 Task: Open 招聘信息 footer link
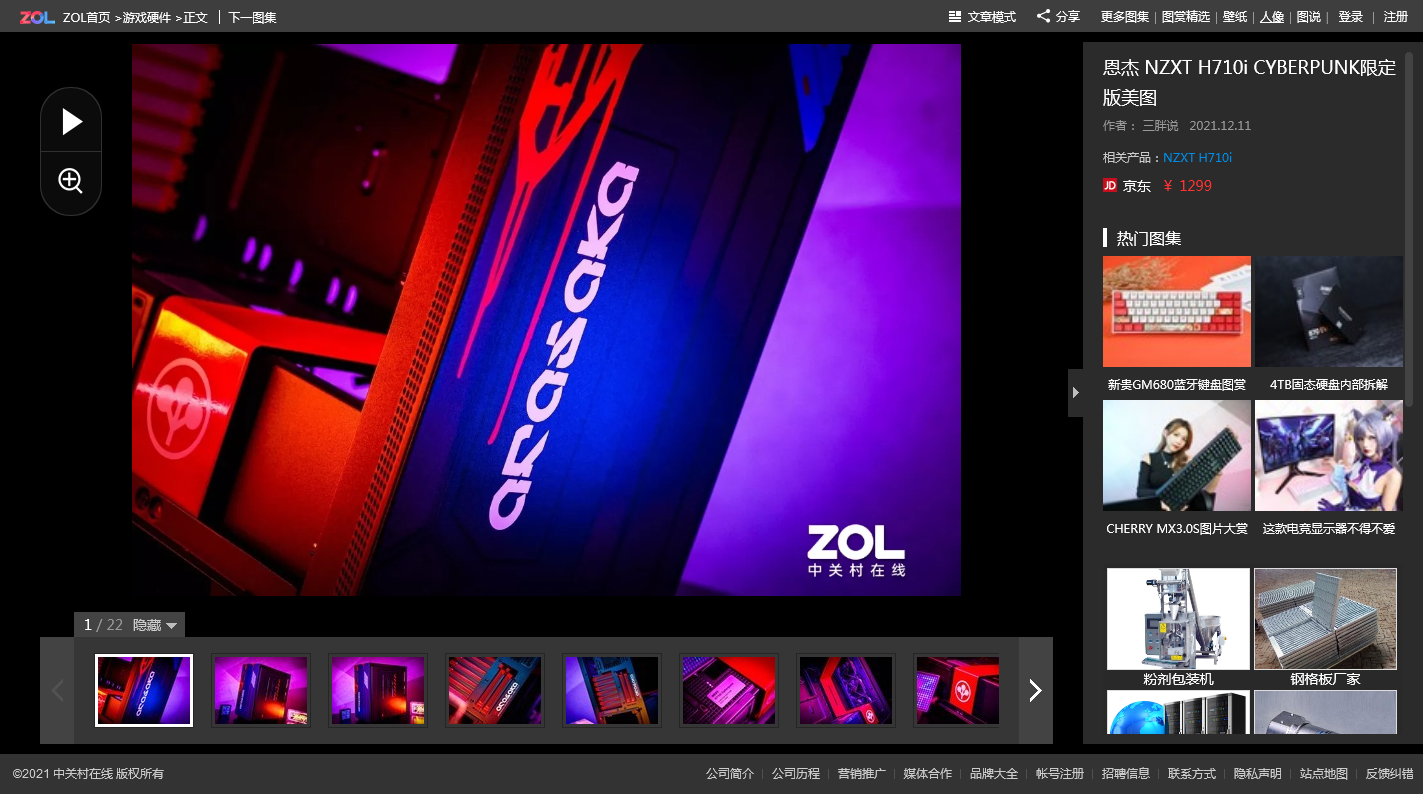pyautogui.click(x=1126, y=774)
